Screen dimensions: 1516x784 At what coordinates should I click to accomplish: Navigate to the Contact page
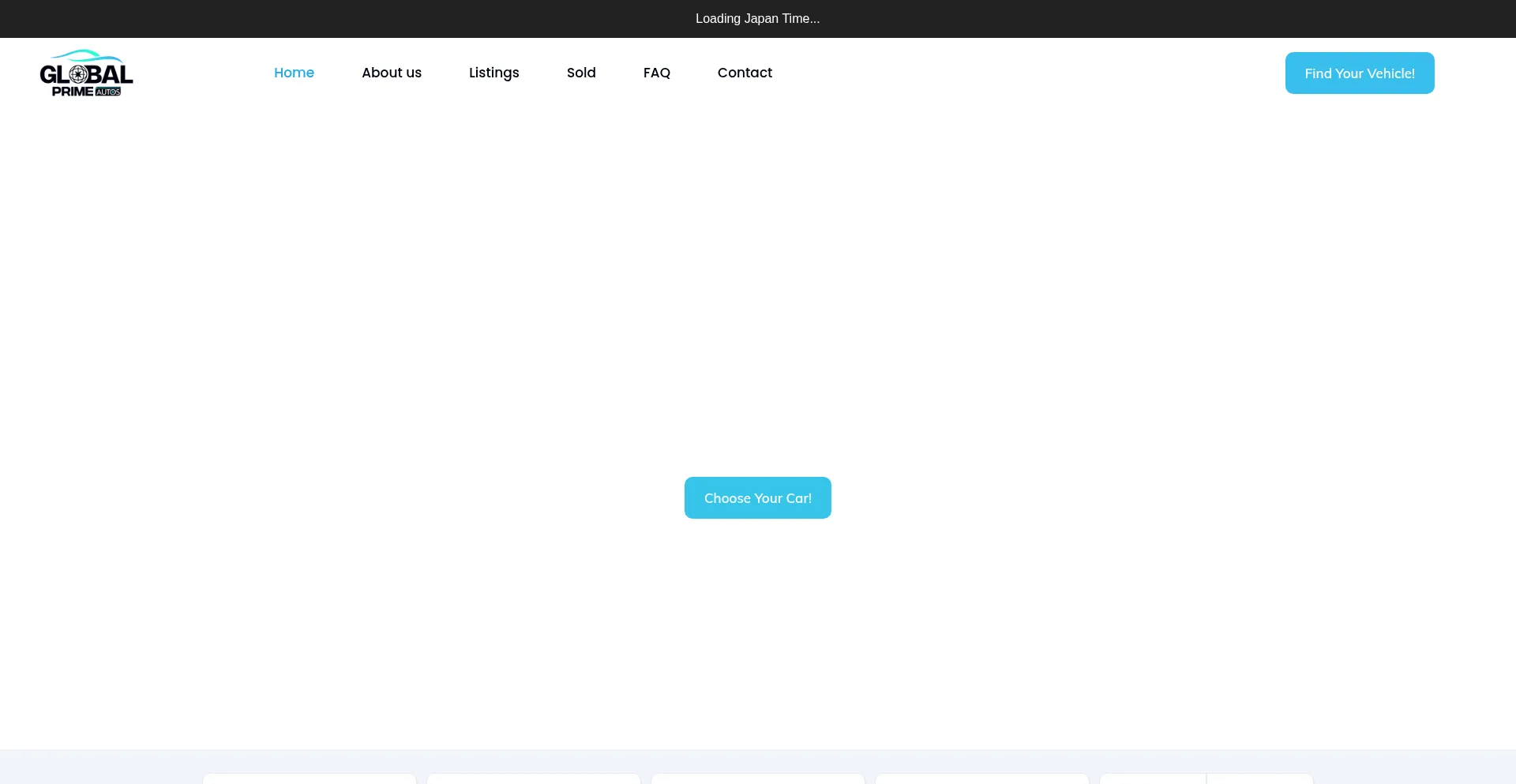(745, 73)
